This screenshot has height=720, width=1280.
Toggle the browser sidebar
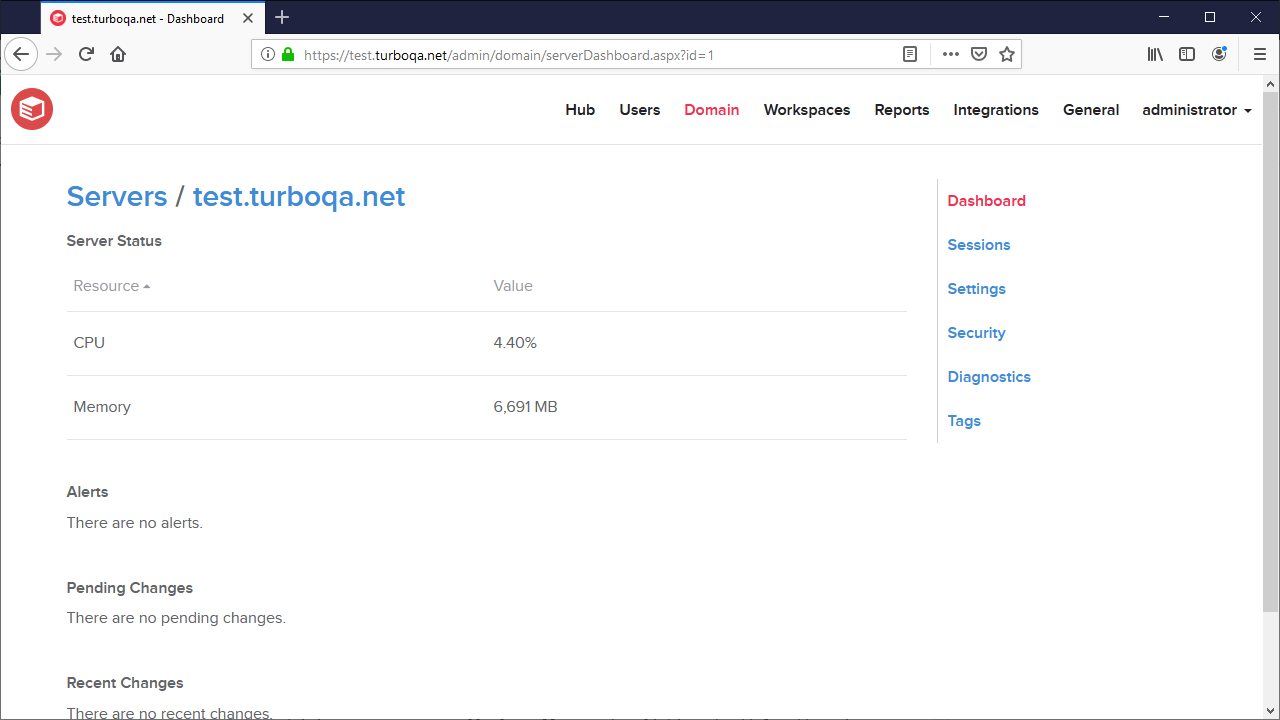pos(1187,54)
